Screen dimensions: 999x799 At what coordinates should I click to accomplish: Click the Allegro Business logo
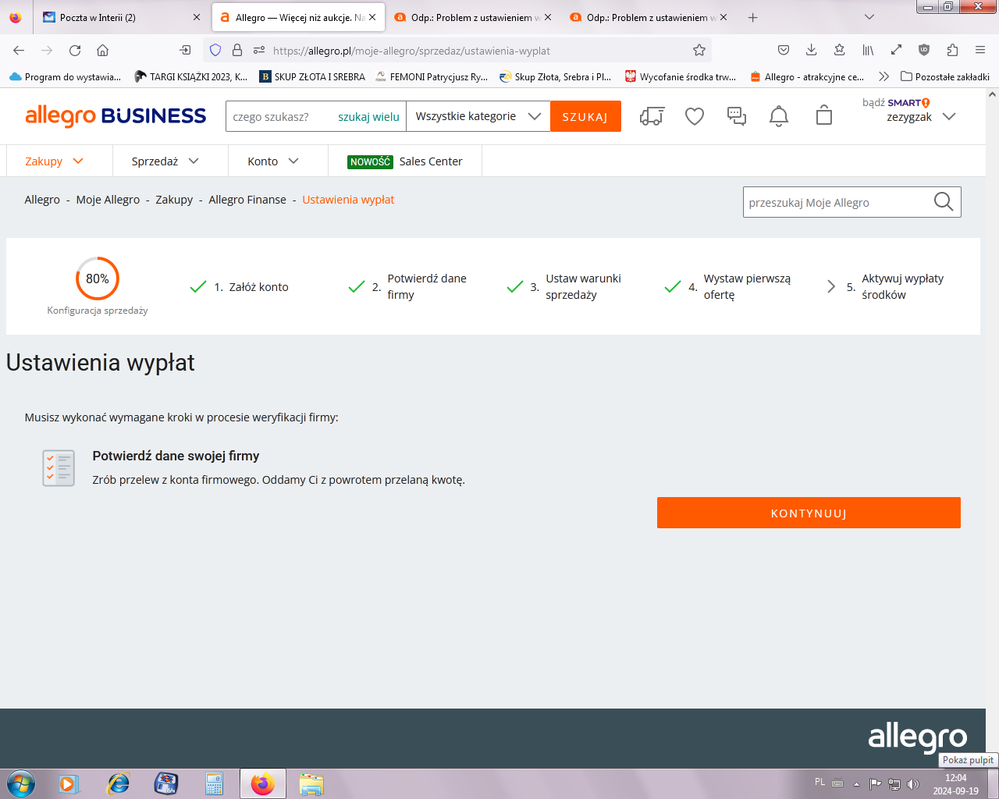coord(115,116)
